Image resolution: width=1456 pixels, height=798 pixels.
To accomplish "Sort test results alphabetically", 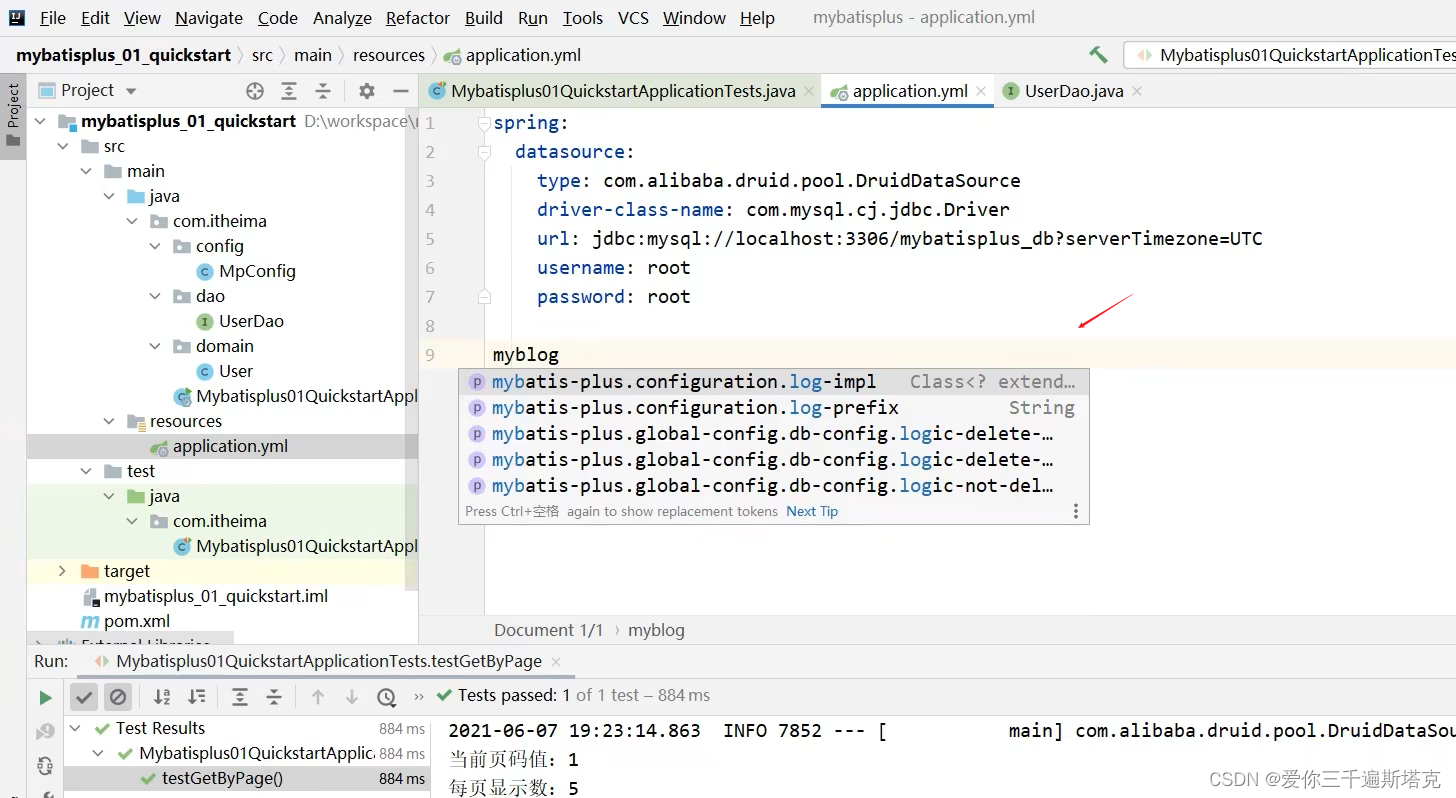I will 163,696.
